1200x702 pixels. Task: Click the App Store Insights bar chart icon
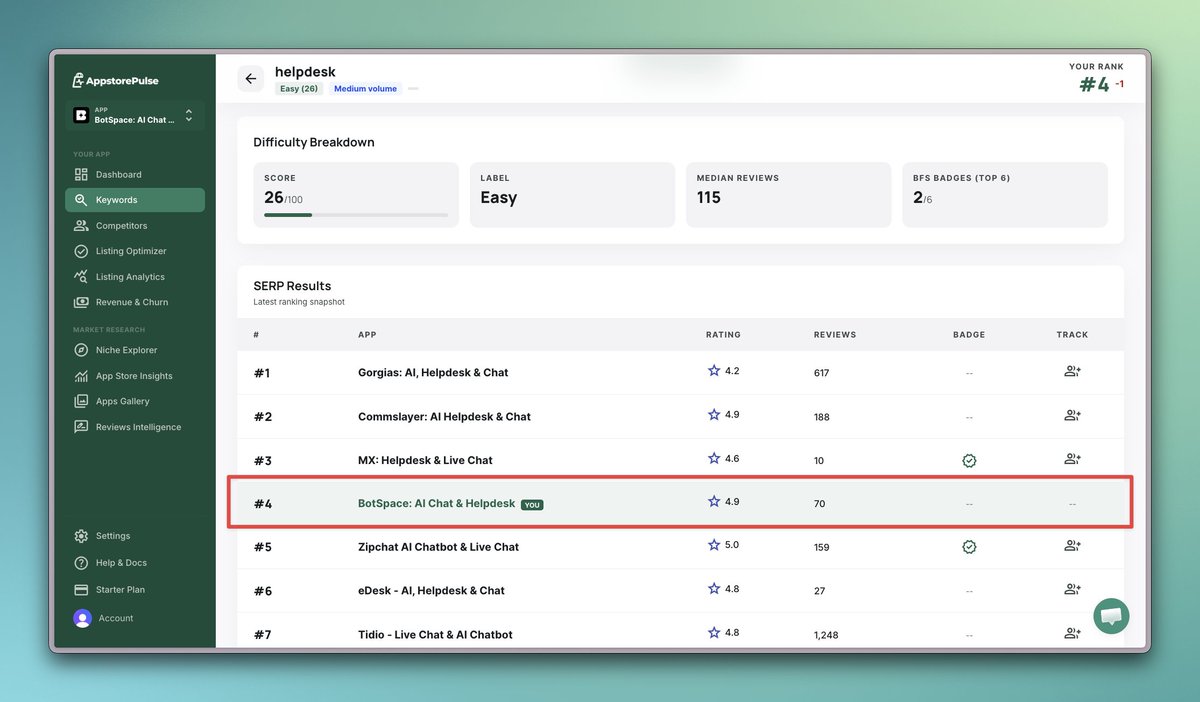tap(81, 376)
